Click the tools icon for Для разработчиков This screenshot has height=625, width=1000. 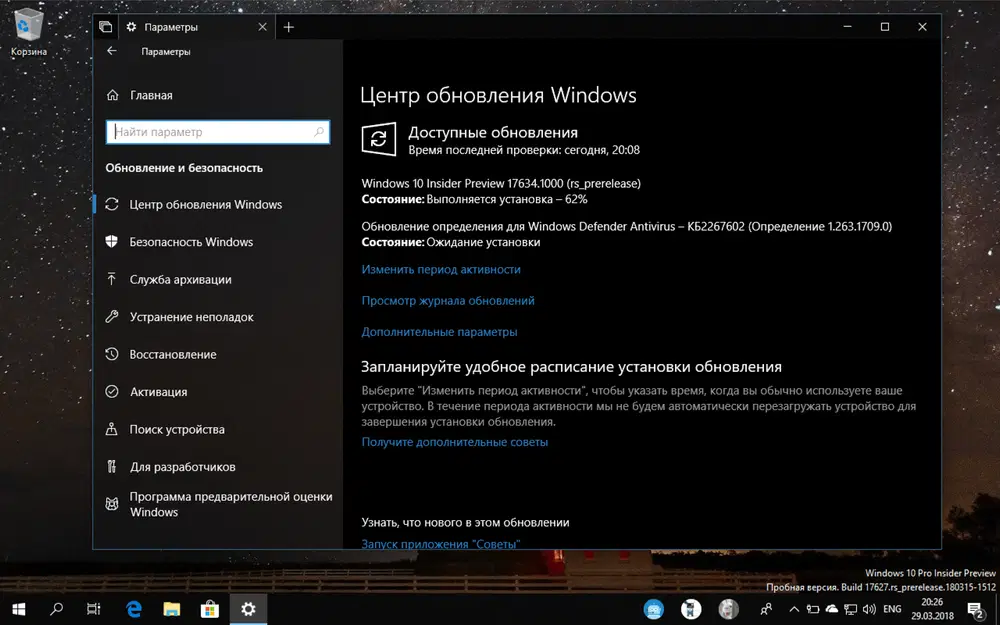[x=112, y=466]
